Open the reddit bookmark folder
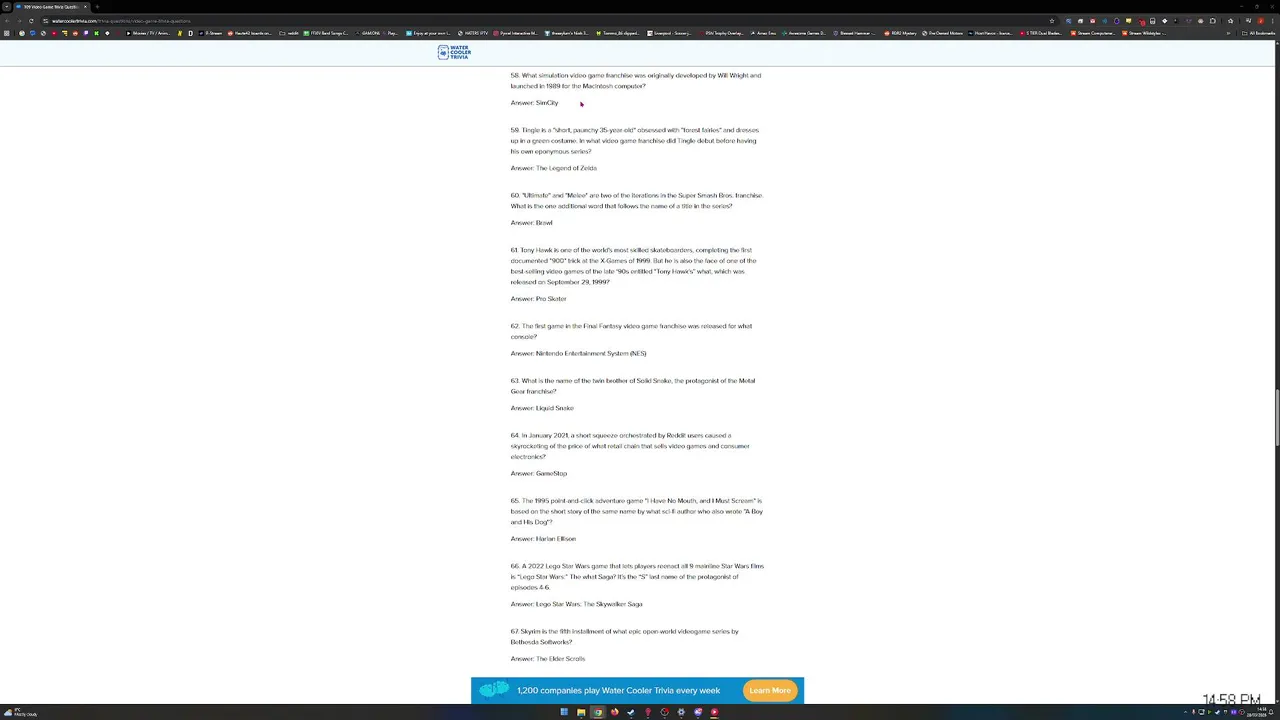The image size is (1280, 720). coord(289,33)
